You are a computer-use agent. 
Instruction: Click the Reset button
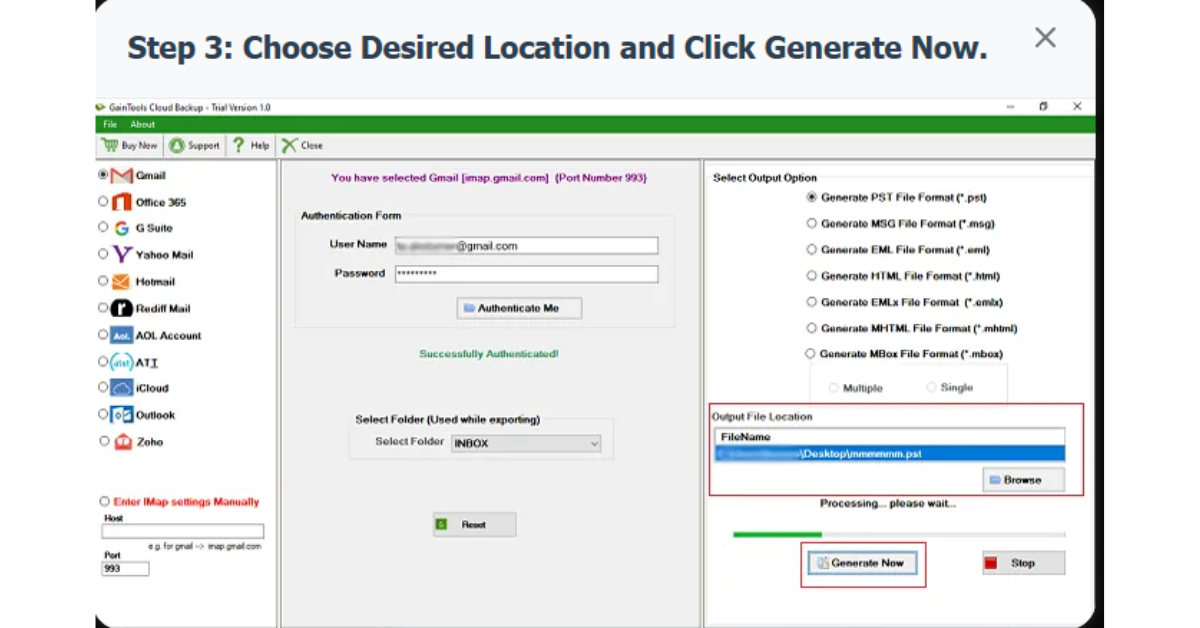(x=474, y=524)
